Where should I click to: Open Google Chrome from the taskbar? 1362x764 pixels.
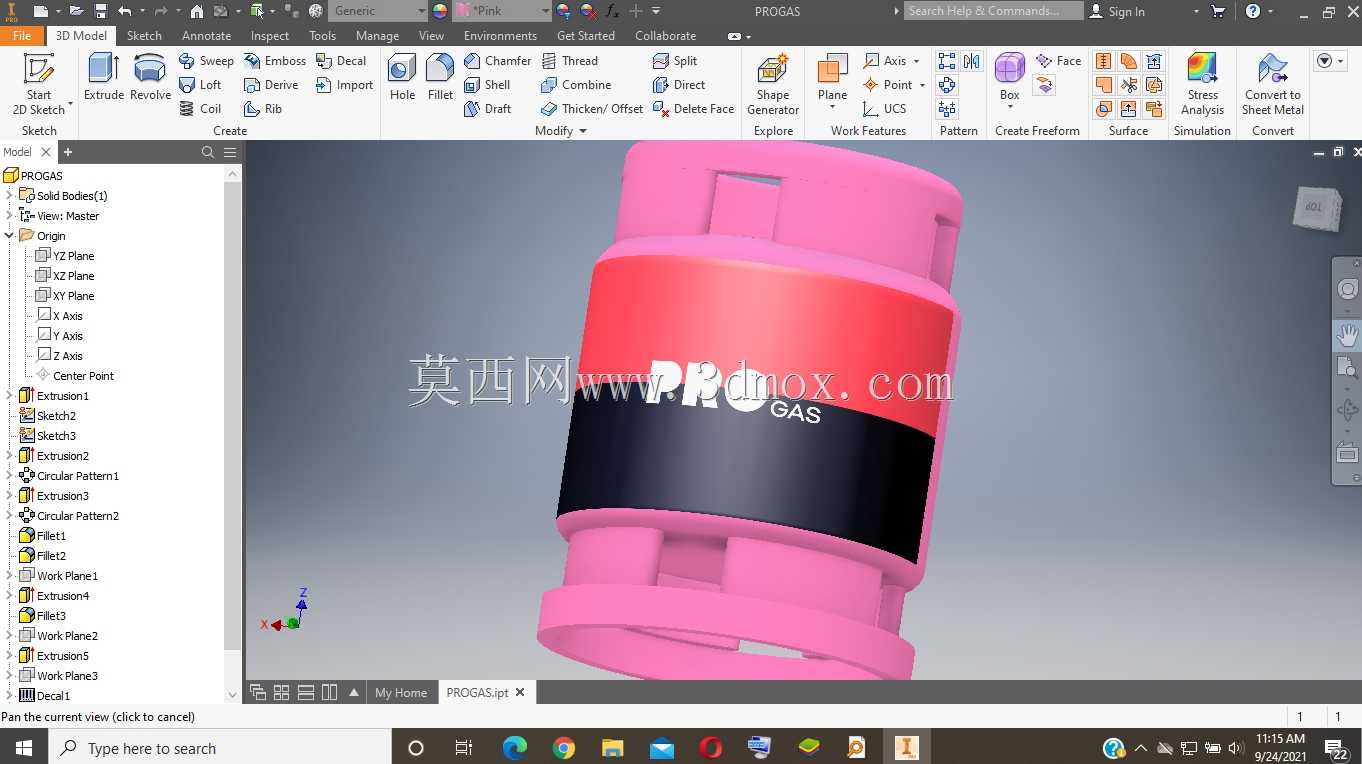click(x=564, y=748)
